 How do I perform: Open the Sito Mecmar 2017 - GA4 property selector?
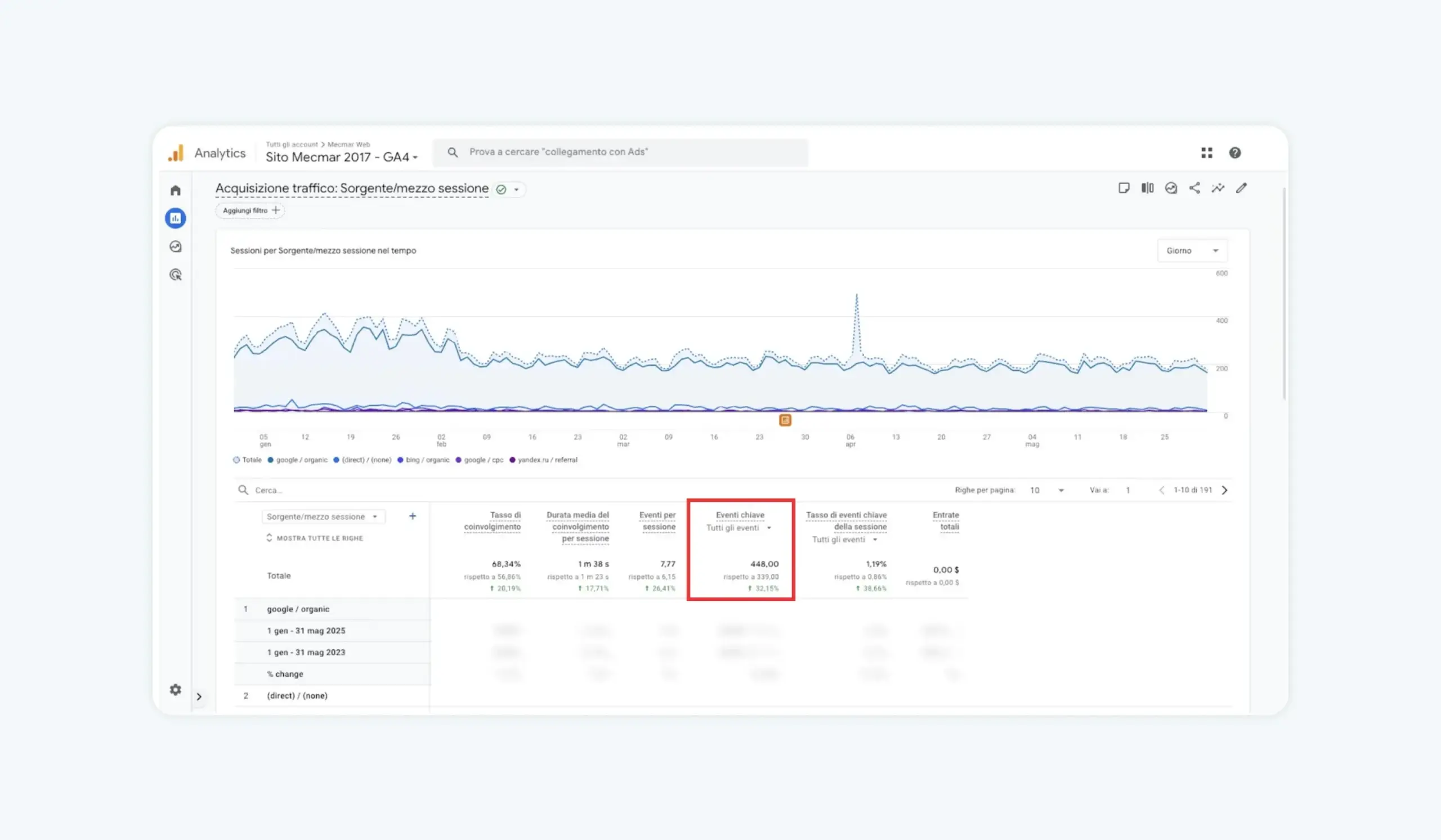pos(341,157)
